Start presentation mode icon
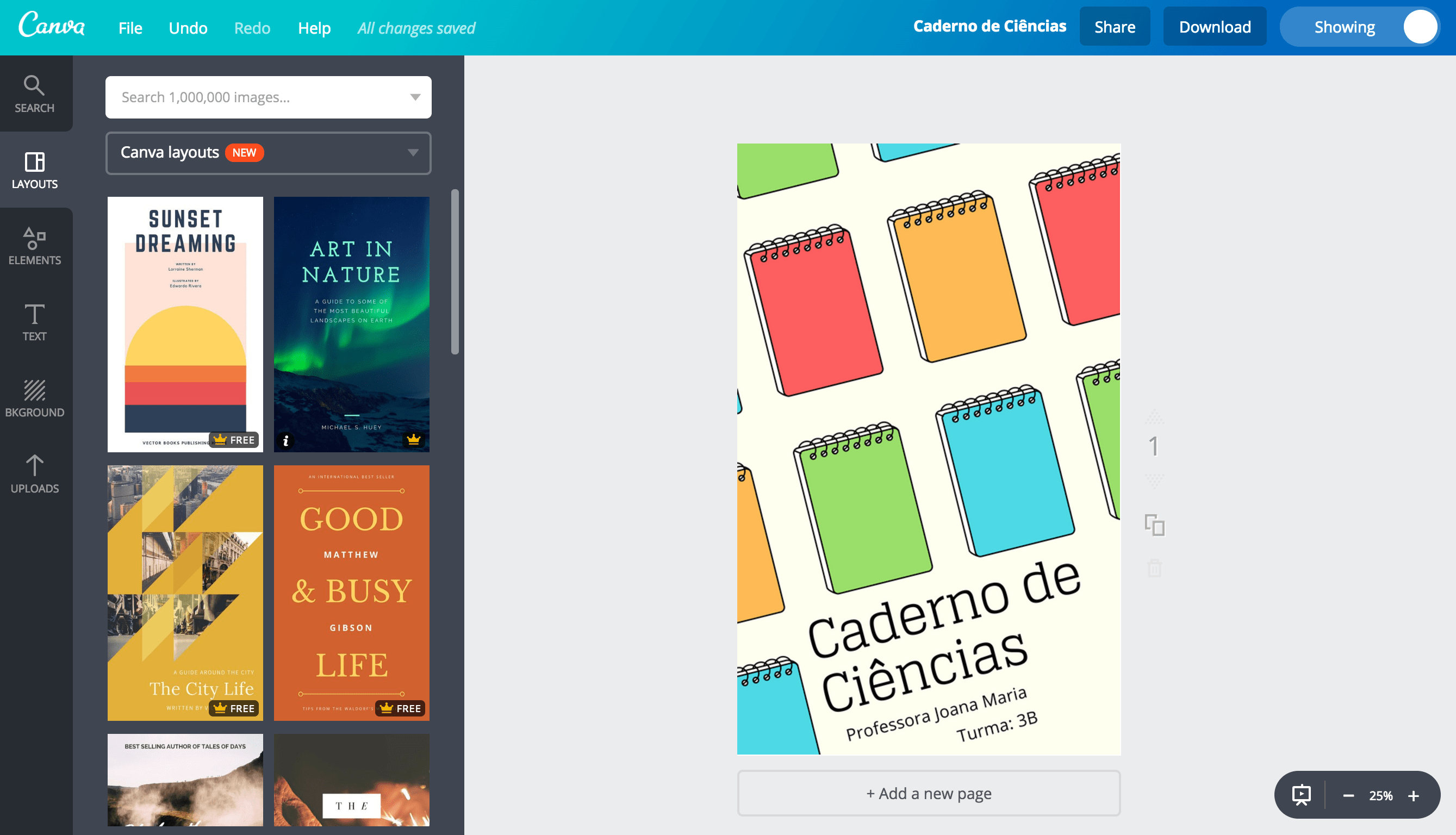1456x835 pixels. [x=1301, y=795]
